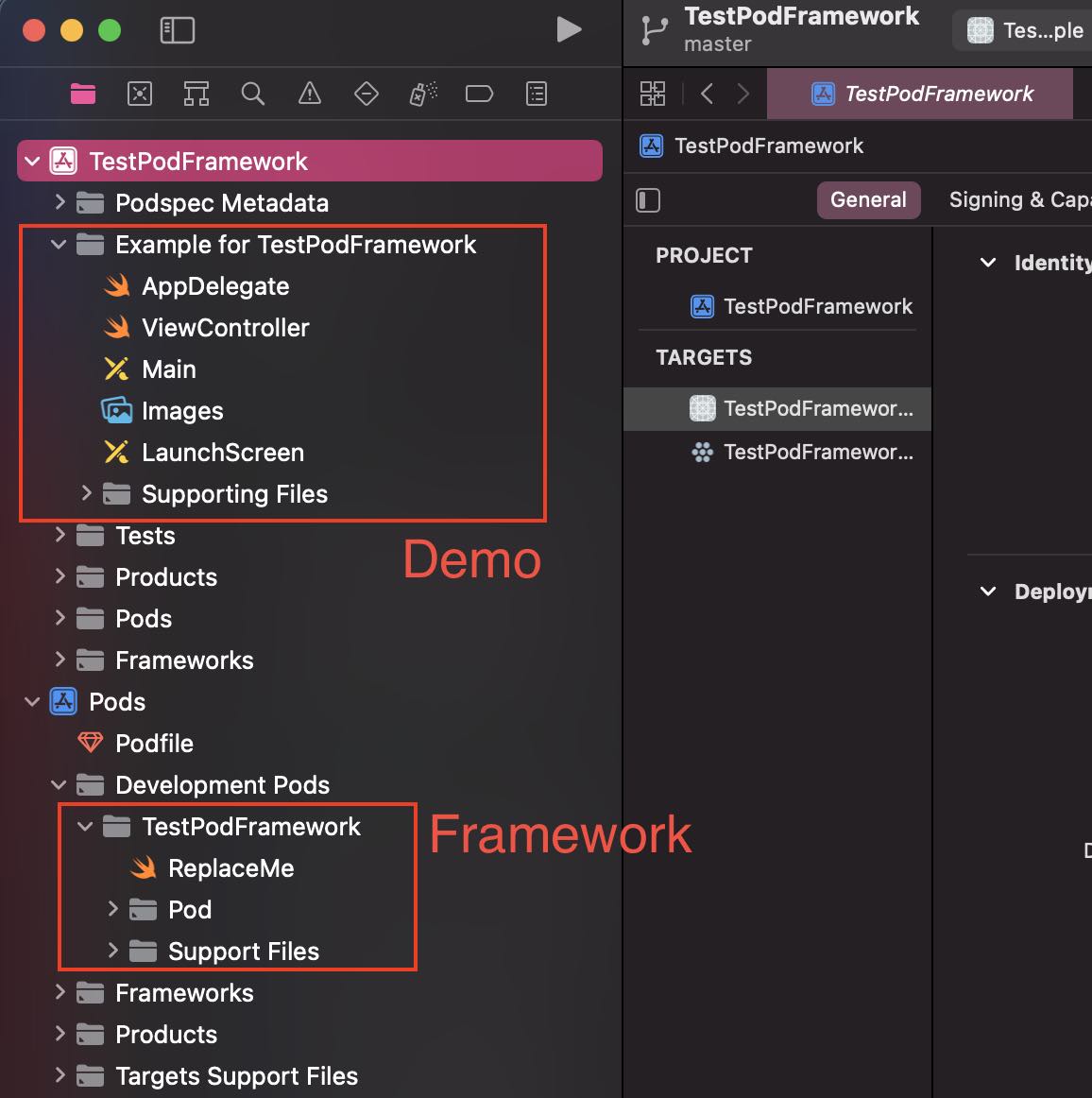Expand the Supporting Files folder
1092x1098 pixels.
[87, 493]
